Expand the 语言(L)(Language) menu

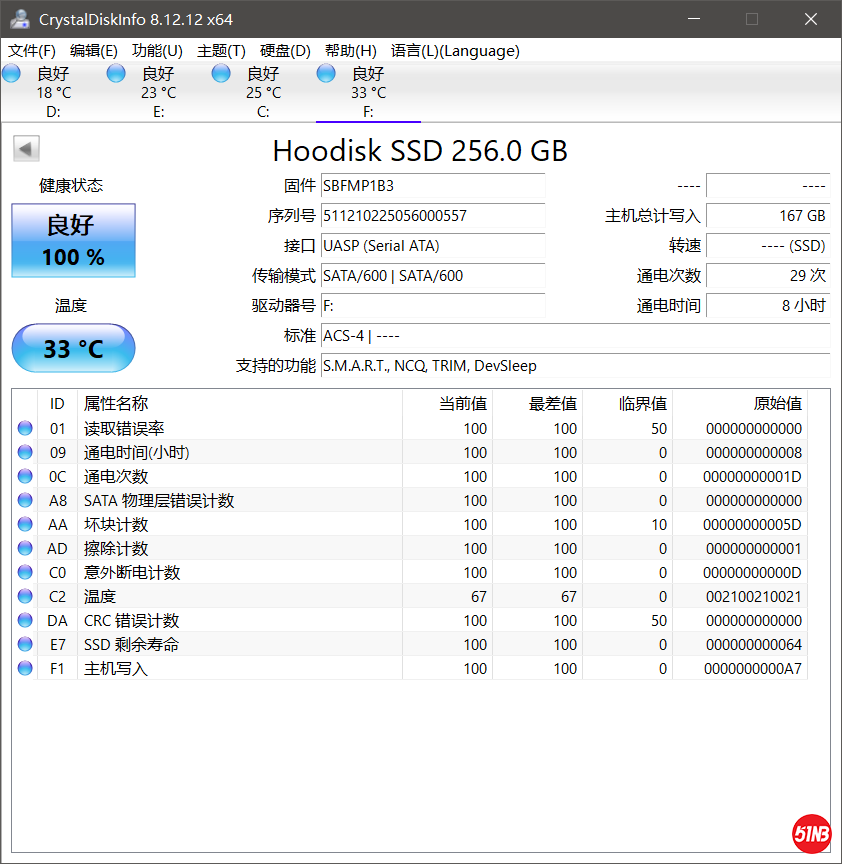click(x=454, y=51)
